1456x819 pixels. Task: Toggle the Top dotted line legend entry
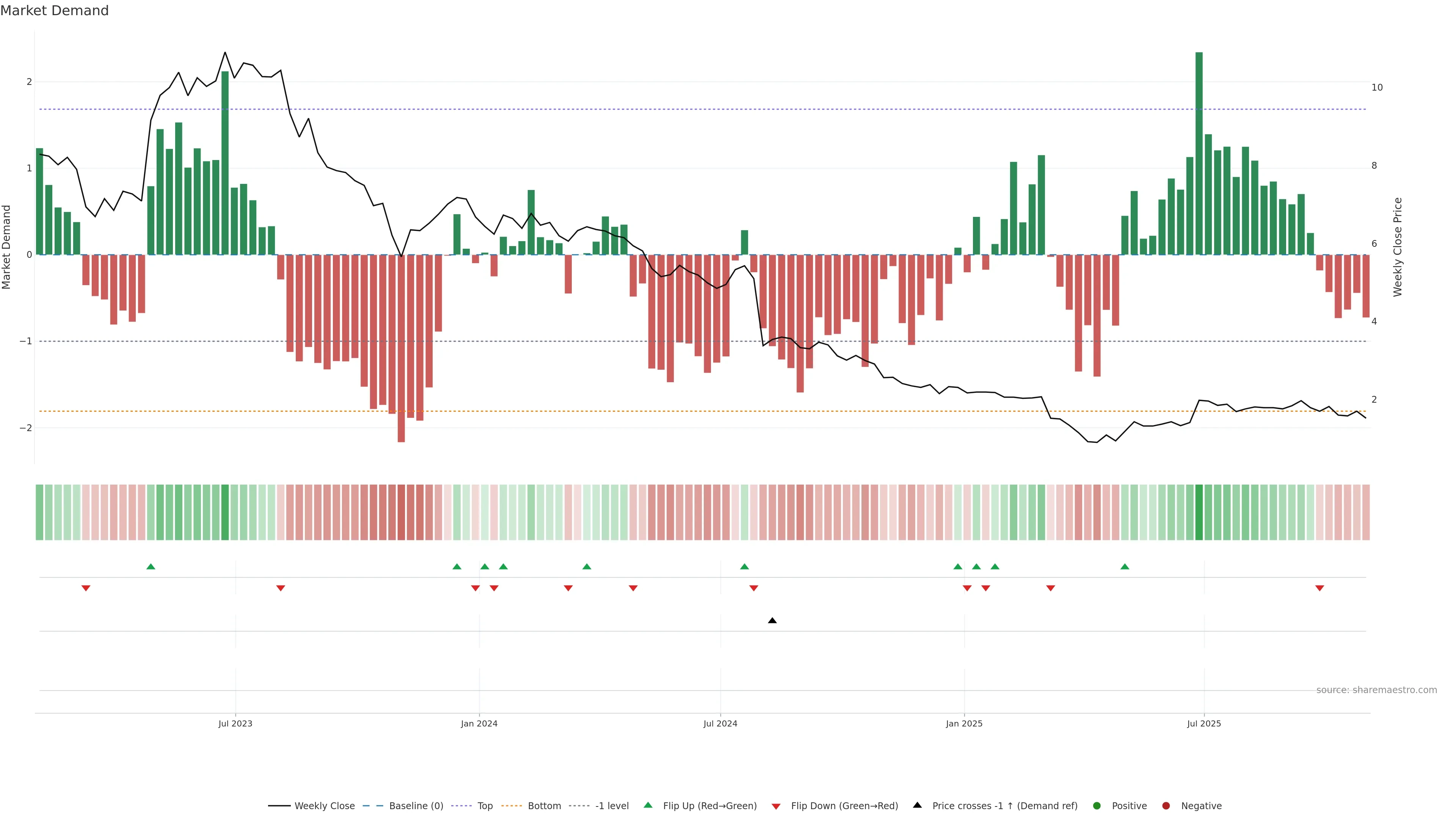(485, 805)
